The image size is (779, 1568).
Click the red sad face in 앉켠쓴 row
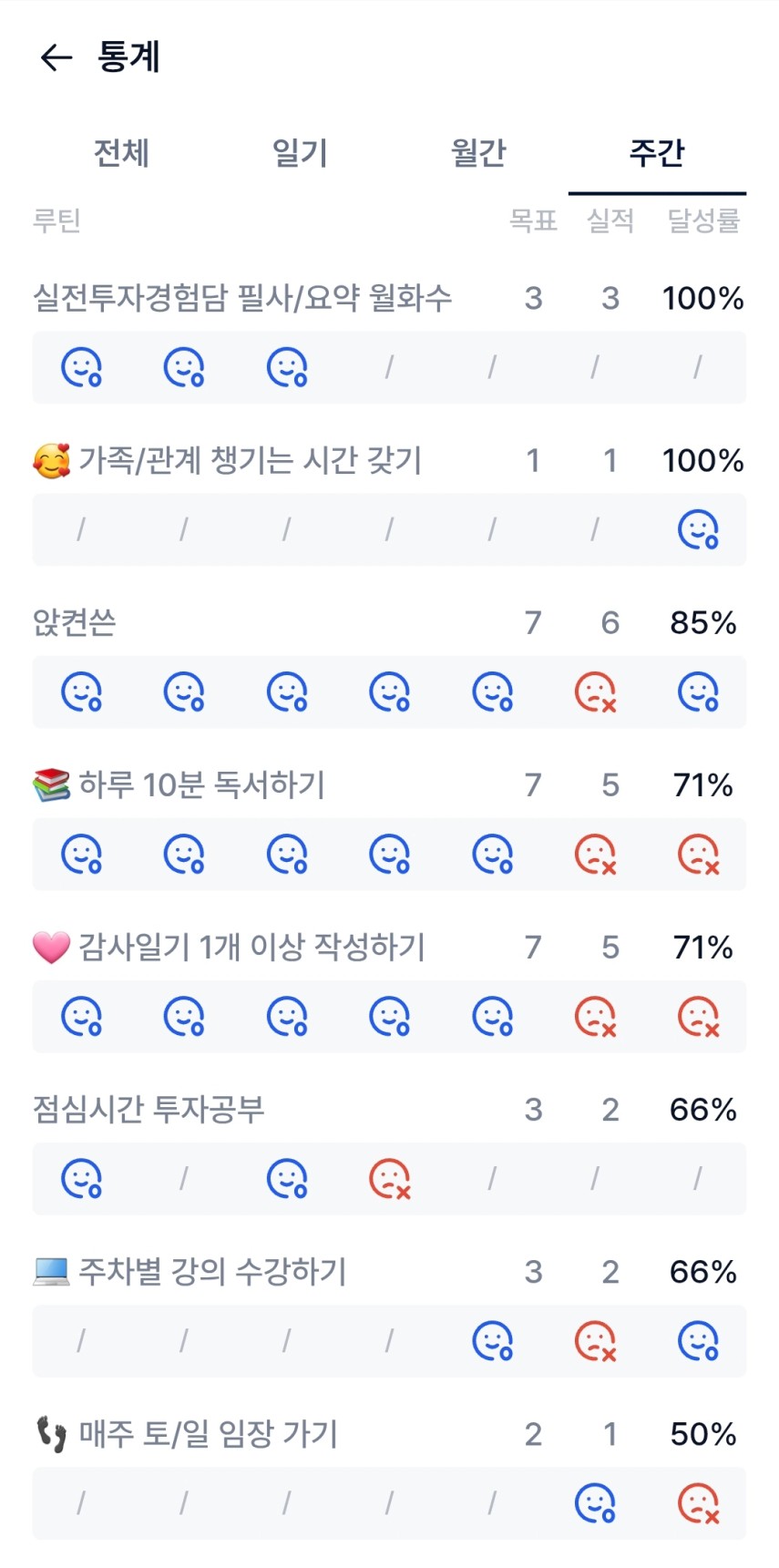(x=595, y=692)
